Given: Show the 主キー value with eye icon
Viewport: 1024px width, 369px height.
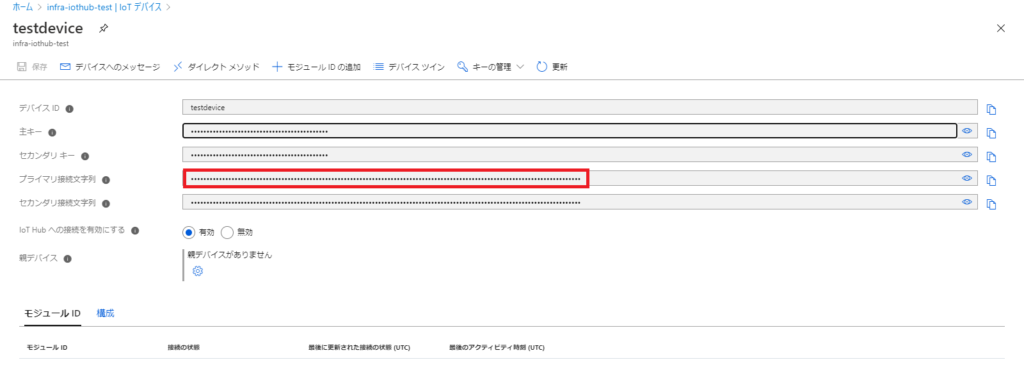Looking at the screenshot, I should [x=967, y=131].
